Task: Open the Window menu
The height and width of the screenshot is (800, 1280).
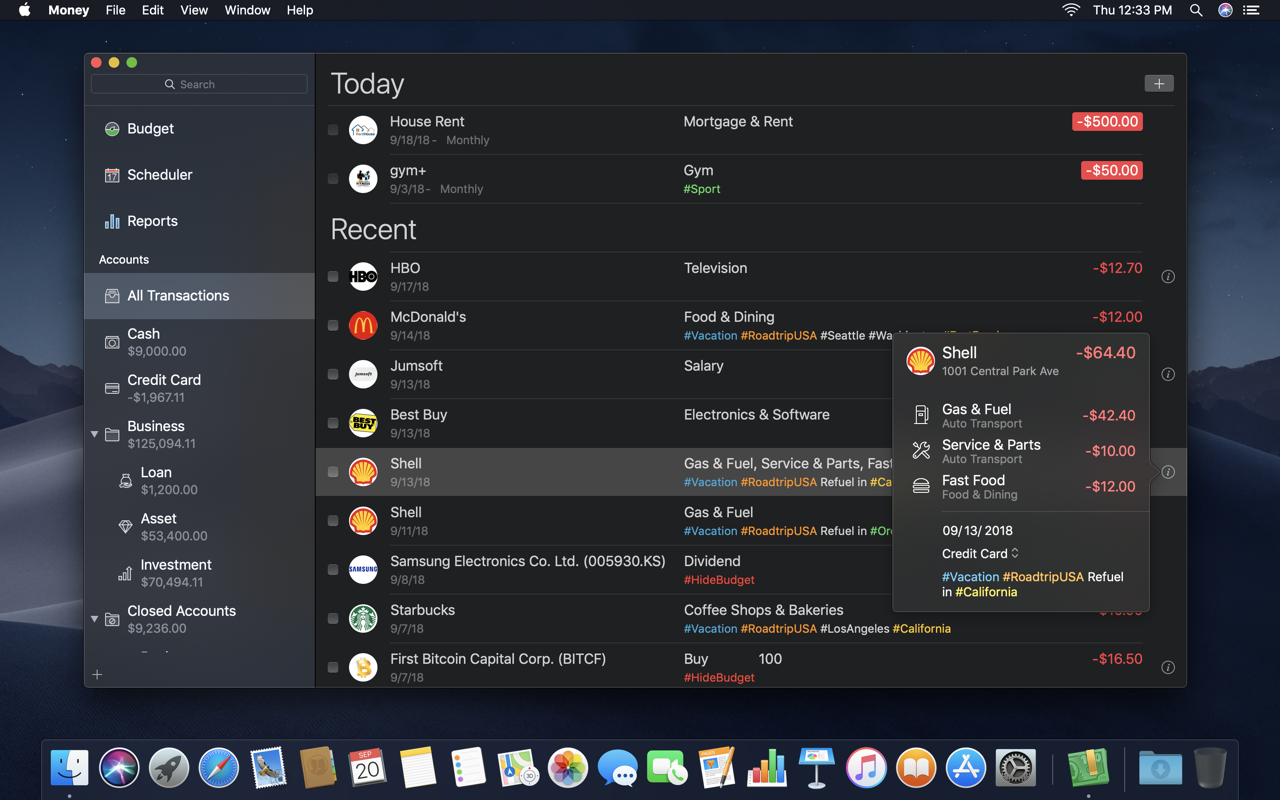Action: tap(247, 10)
